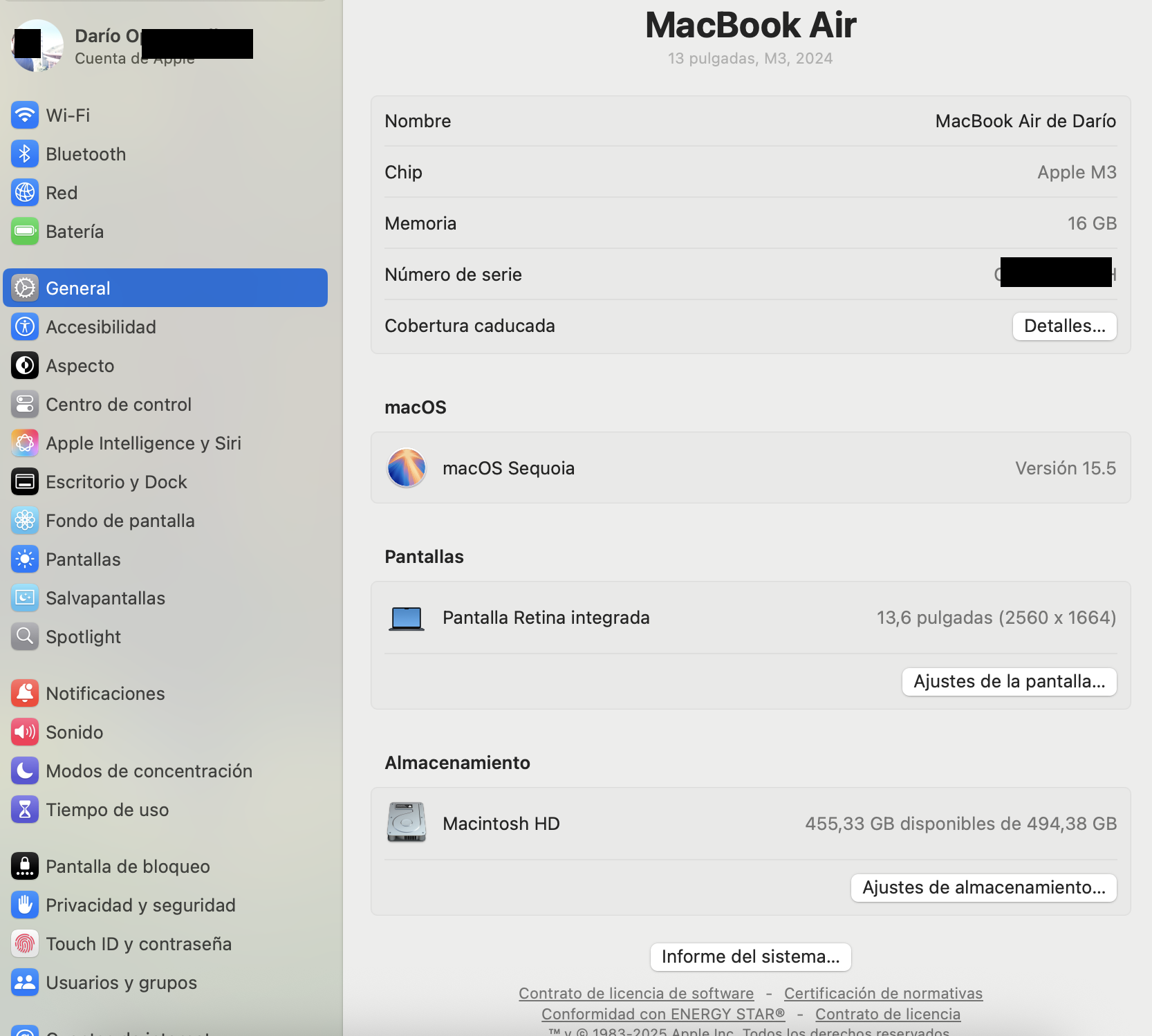Click computer name MacBook Air de Darío
1152x1036 pixels.
(1025, 121)
